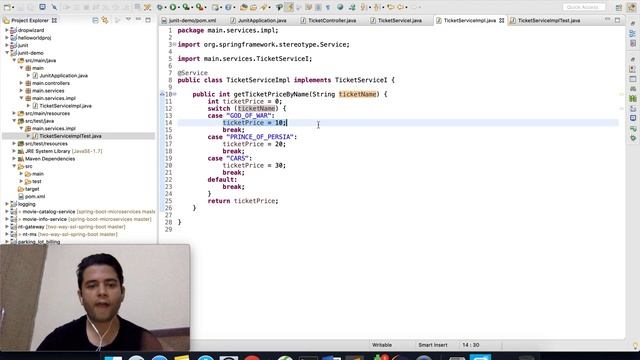Close the TicketServiceImpl.java tab
The width and height of the screenshot is (640, 360).
pyautogui.click(x=502, y=20)
